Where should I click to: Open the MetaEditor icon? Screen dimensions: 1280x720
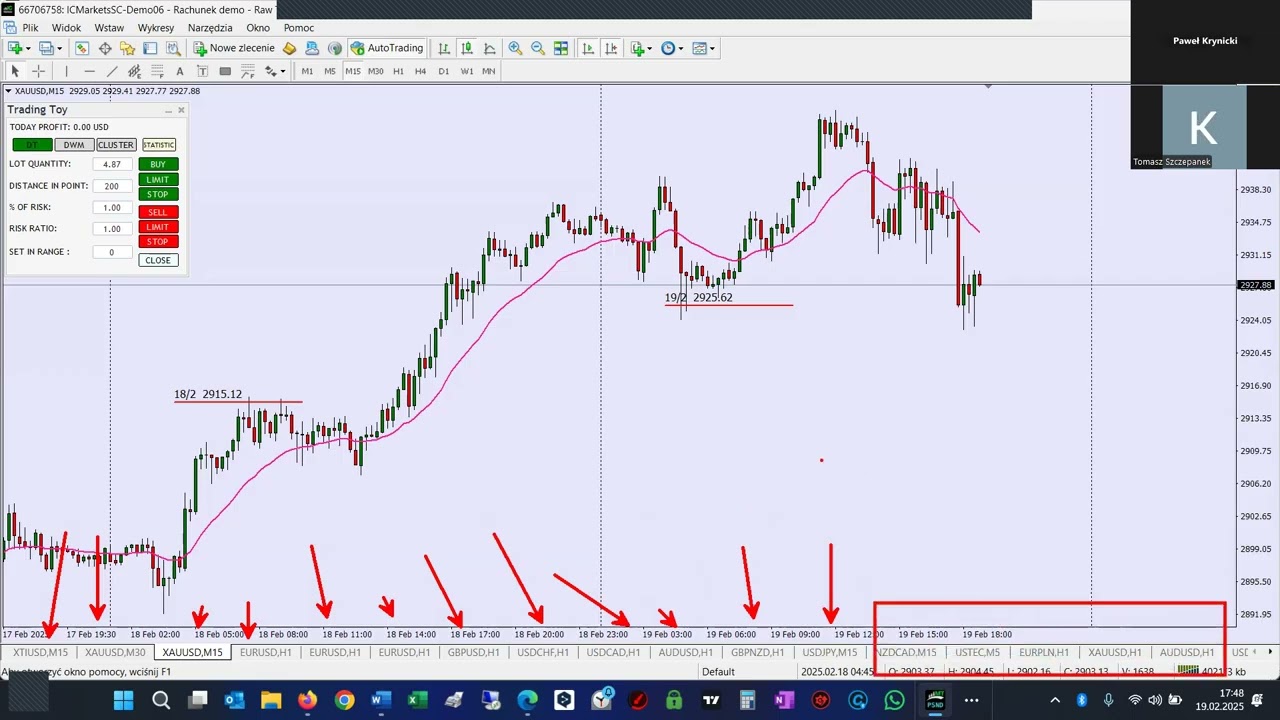pos(290,48)
